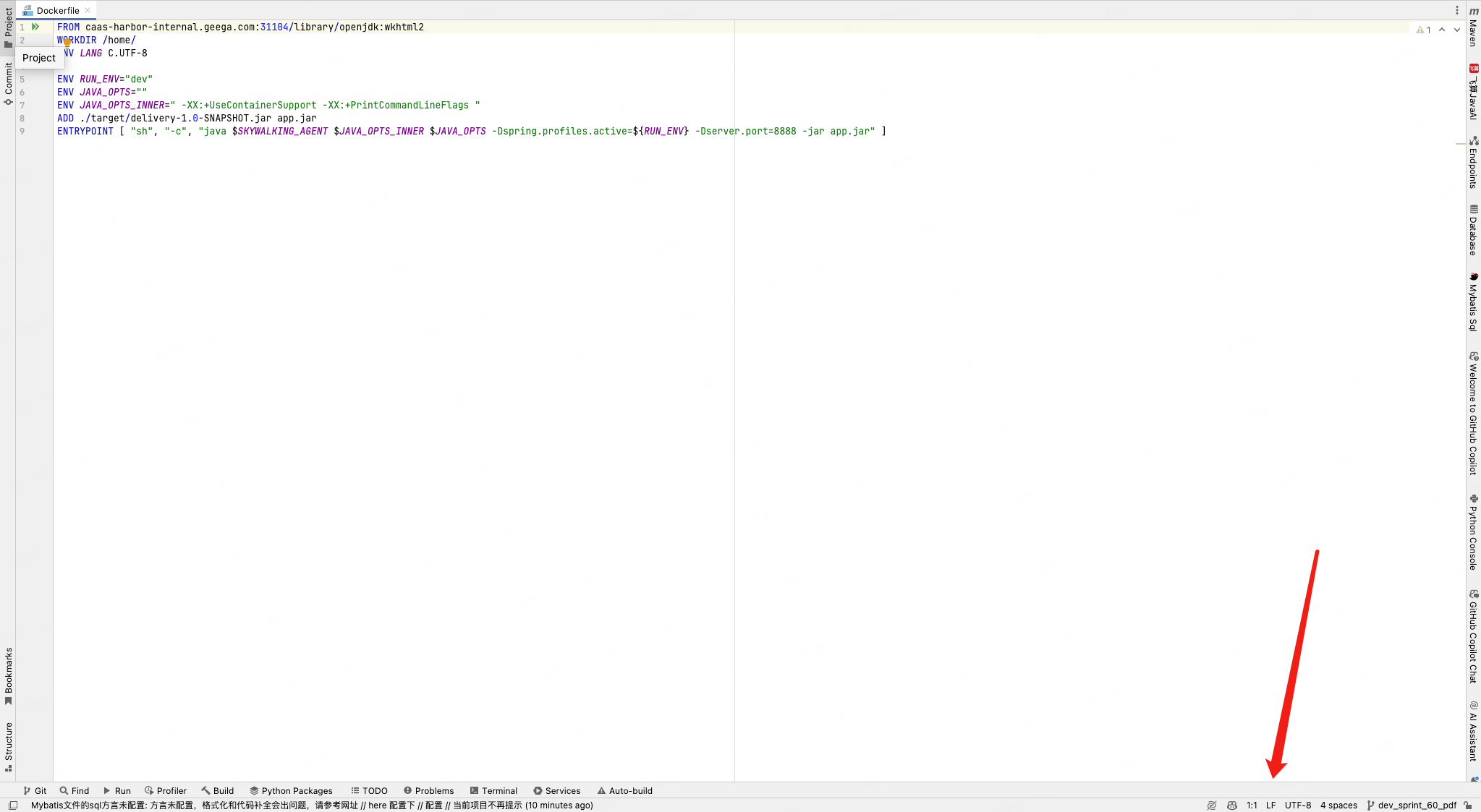Open the Database side panel
This screenshot has width=1481, height=812.
click(x=1473, y=230)
